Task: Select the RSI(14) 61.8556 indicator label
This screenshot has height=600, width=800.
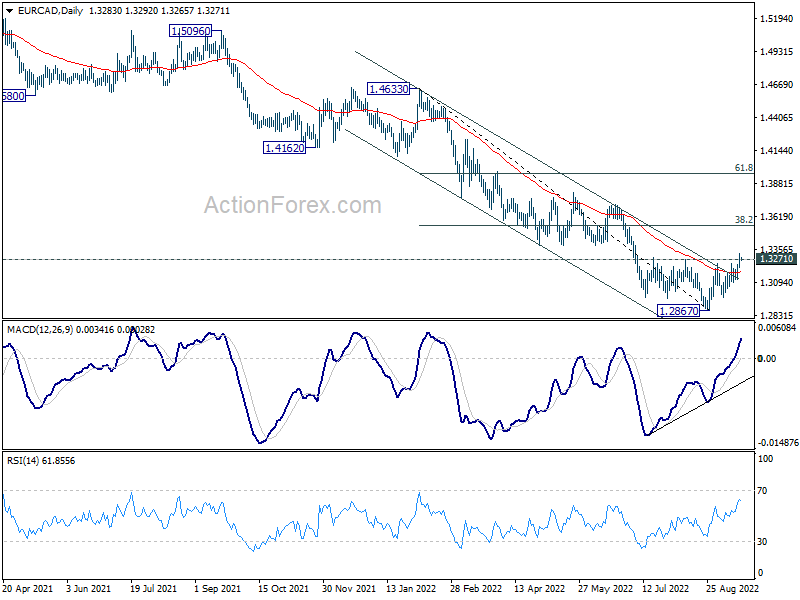Action: coord(41,461)
